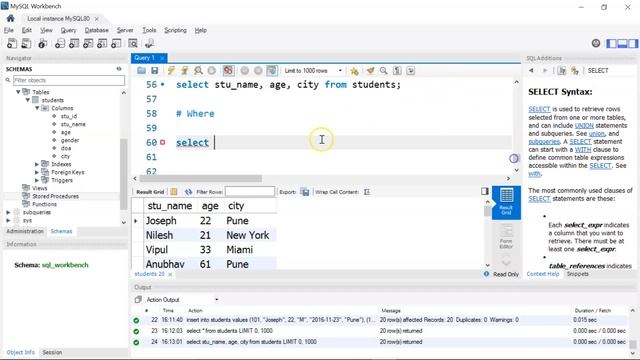Toggle invisible characters icon
Viewport: 640px width, 360px height.
click(397, 71)
